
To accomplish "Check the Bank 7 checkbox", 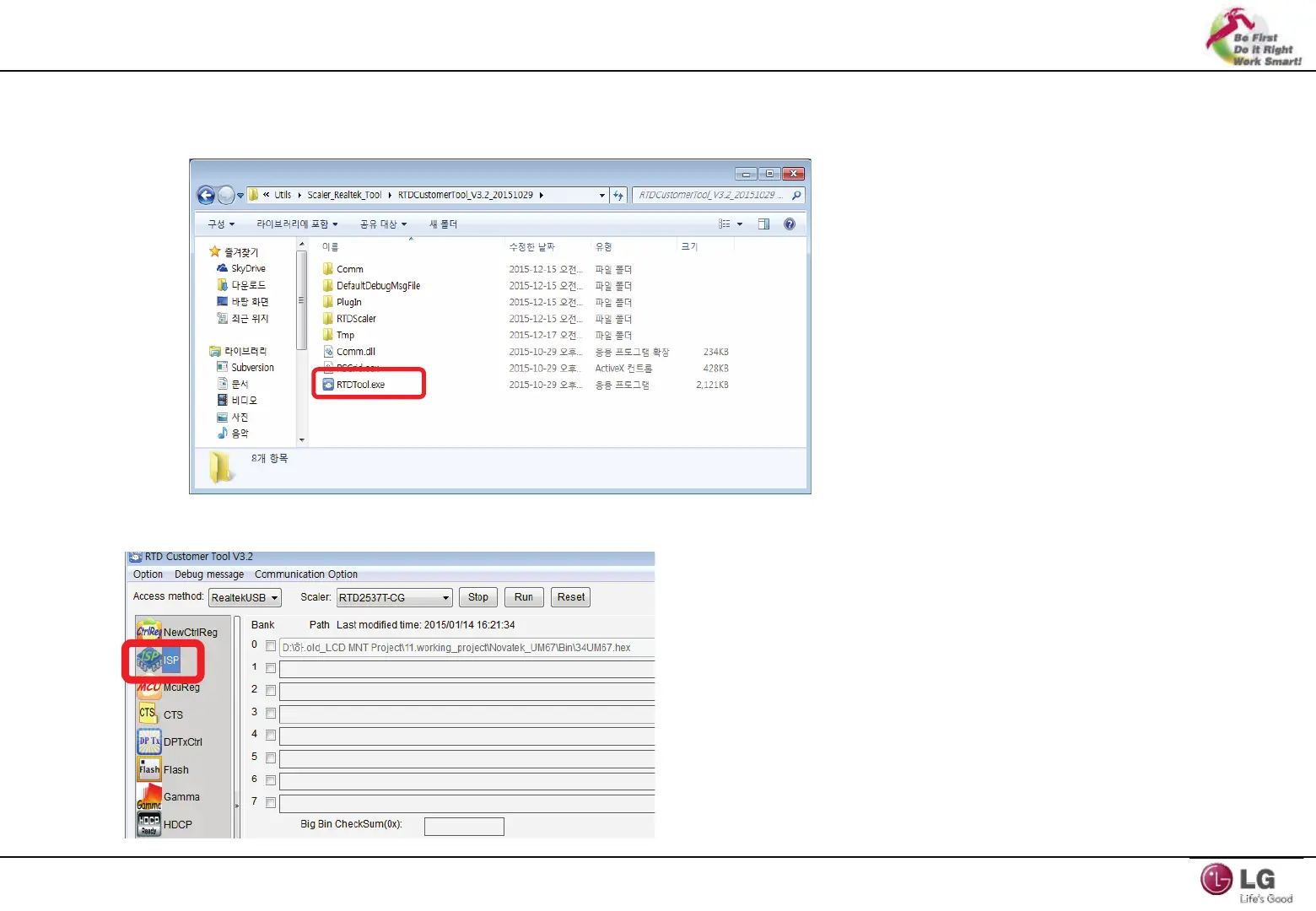I will pos(271,803).
